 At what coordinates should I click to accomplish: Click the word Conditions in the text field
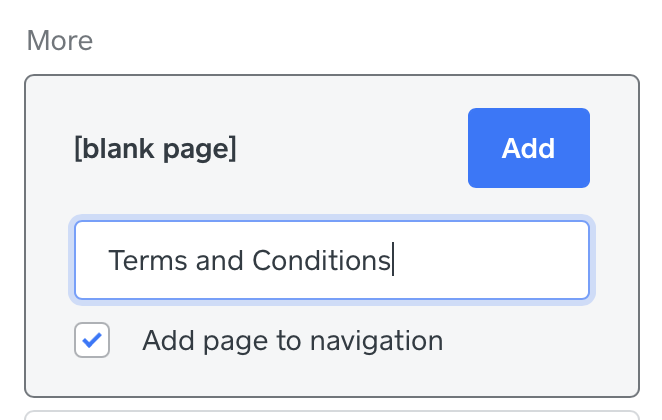pyautogui.click(x=320, y=261)
